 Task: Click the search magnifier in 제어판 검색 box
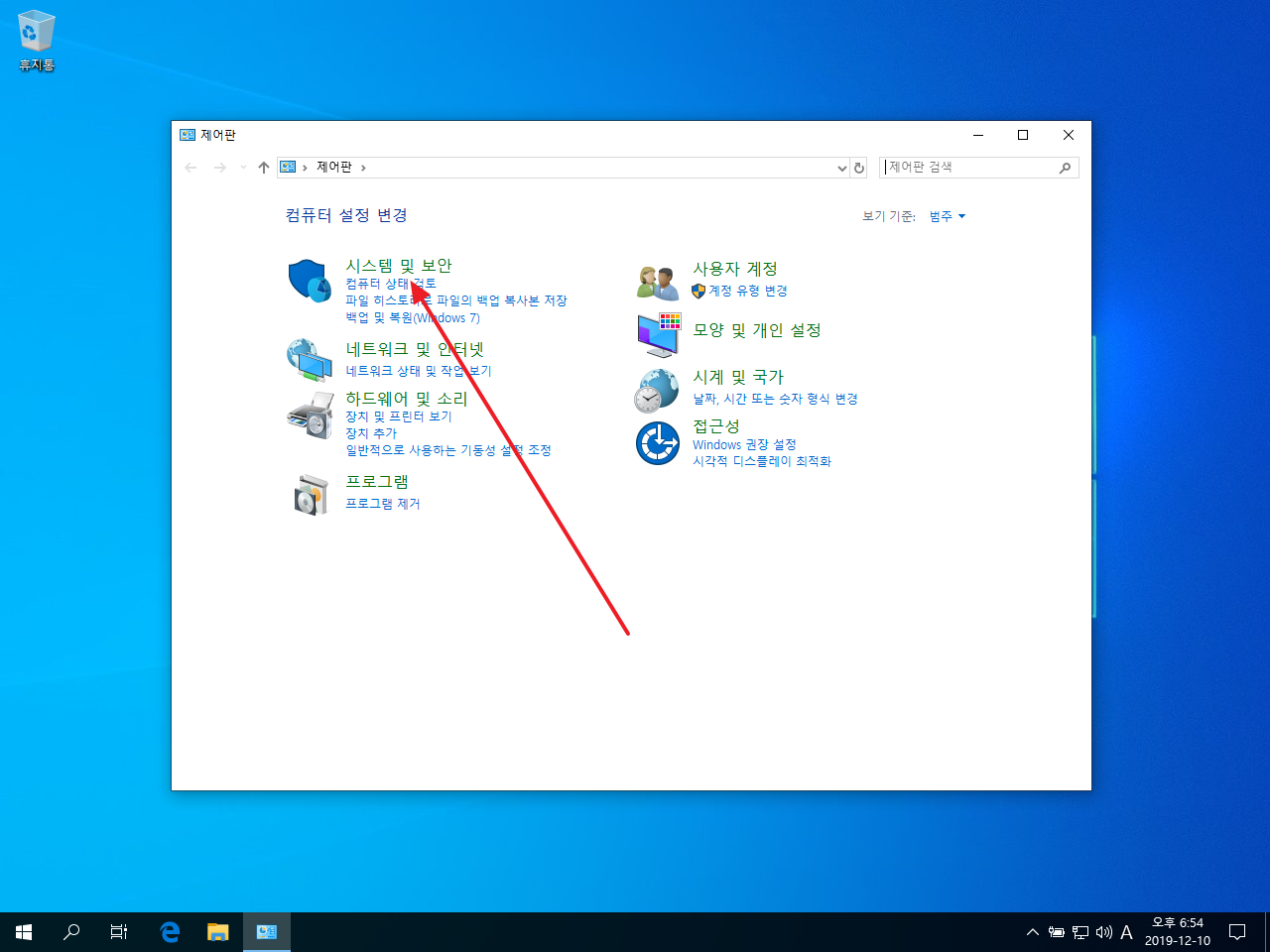point(1065,168)
